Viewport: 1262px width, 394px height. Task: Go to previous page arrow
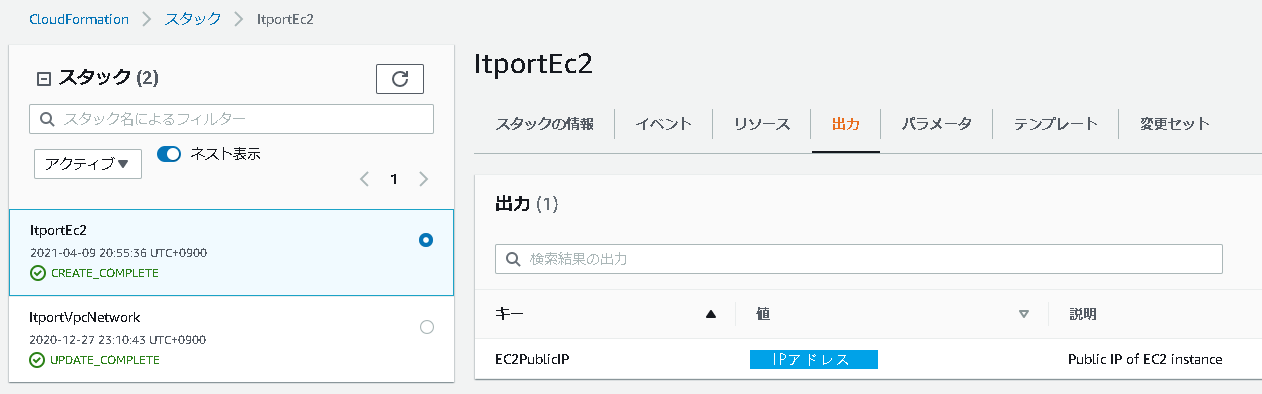[x=364, y=179]
